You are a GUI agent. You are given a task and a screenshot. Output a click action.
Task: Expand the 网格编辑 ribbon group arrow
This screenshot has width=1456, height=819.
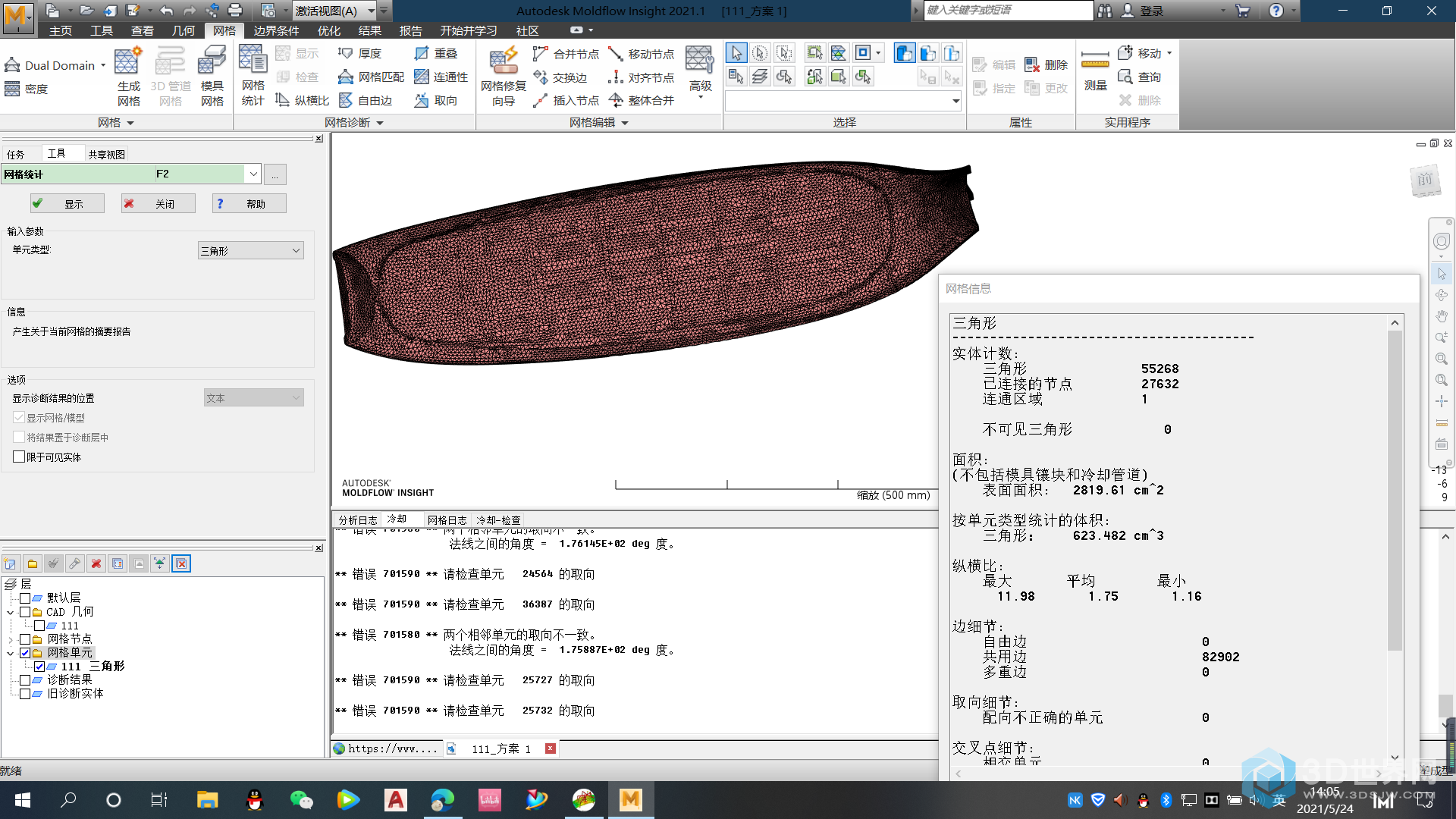pos(625,123)
